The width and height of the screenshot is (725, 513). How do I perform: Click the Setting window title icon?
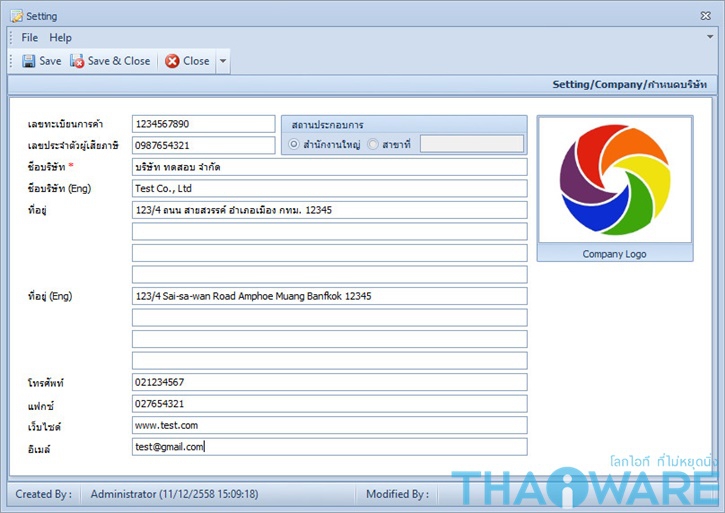click(17, 16)
